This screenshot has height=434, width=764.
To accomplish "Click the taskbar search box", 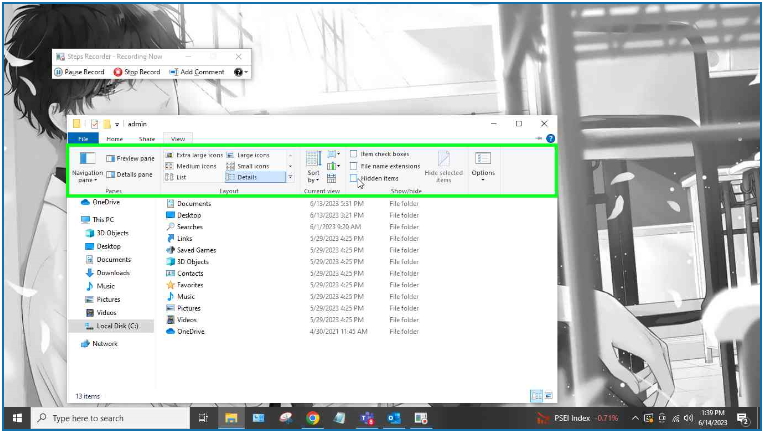I will tap(111, 418).
